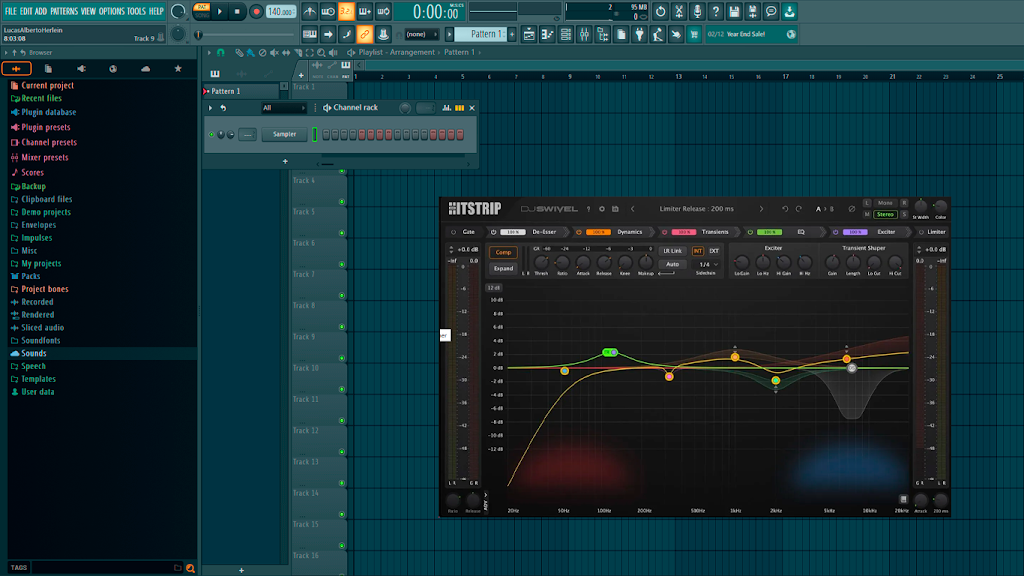1024x576 pixels.
Task: Open the TOOLS menu
Action: coord(136,11)
